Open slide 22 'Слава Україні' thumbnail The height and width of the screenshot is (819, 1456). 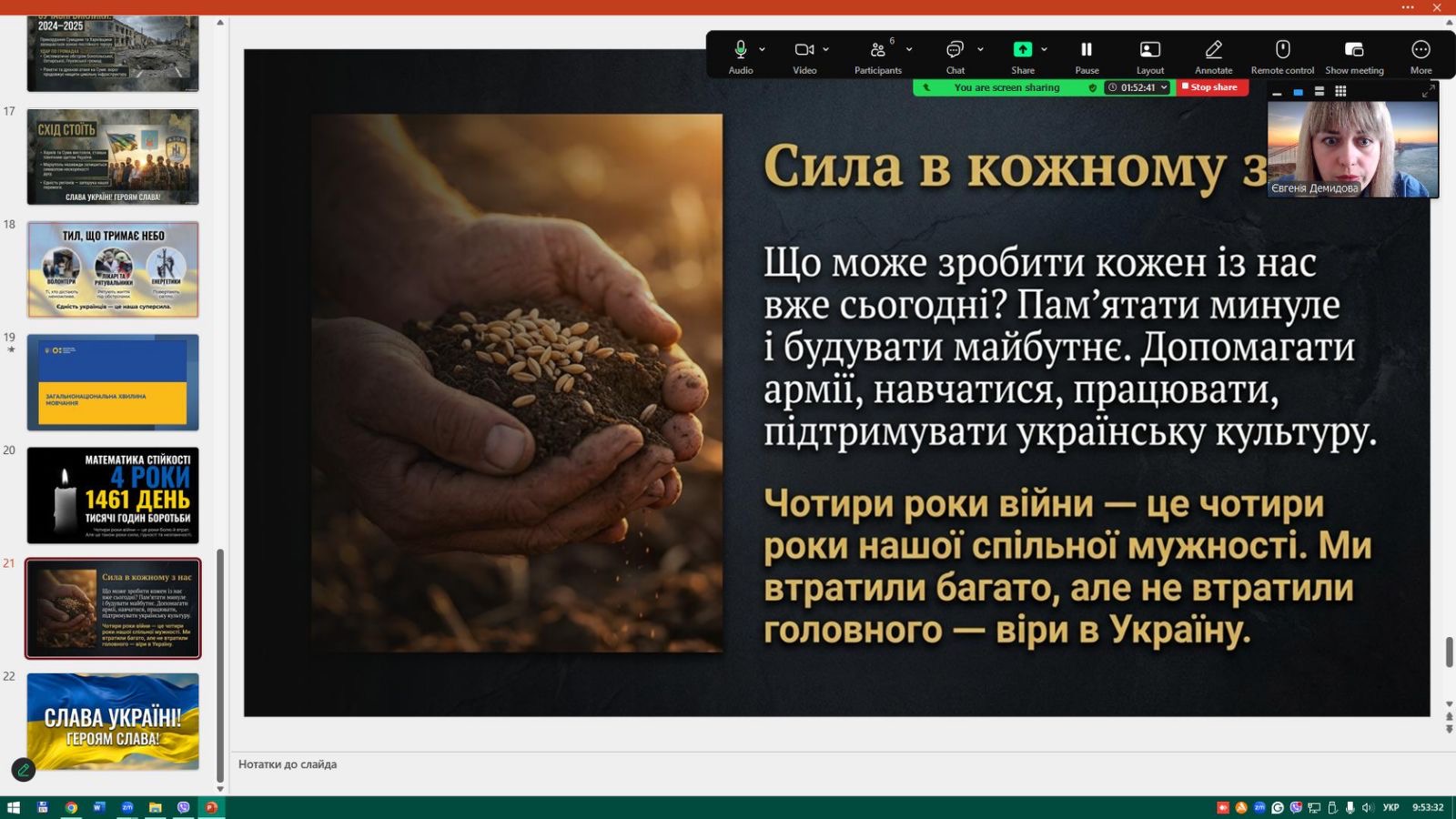click(x=113, y=721)
